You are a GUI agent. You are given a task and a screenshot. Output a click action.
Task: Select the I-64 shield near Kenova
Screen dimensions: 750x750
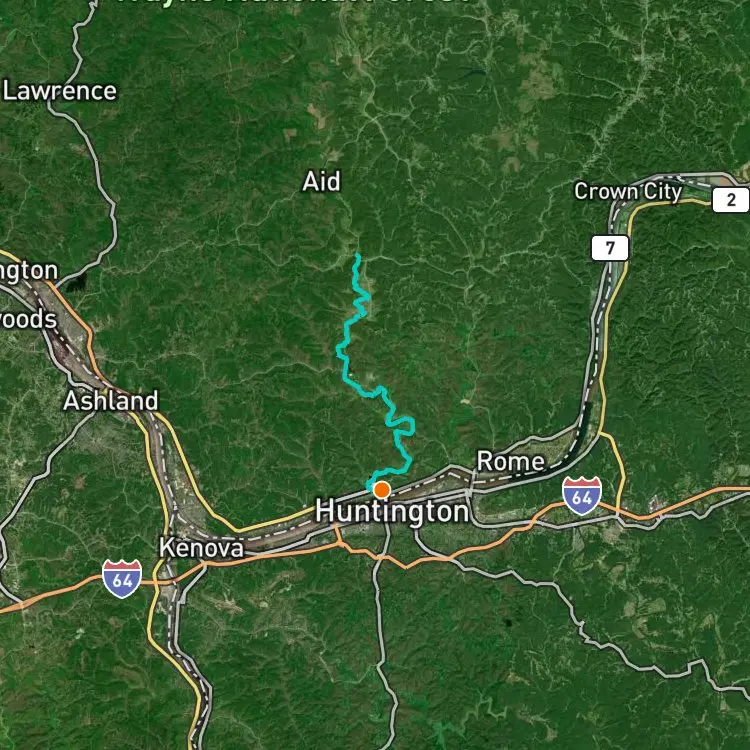(x=122, y=579)
